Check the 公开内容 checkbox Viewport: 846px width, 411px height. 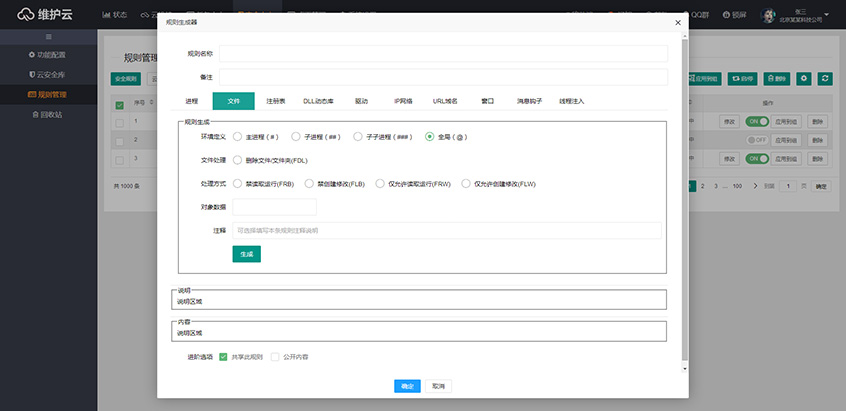tap(276, 356)
